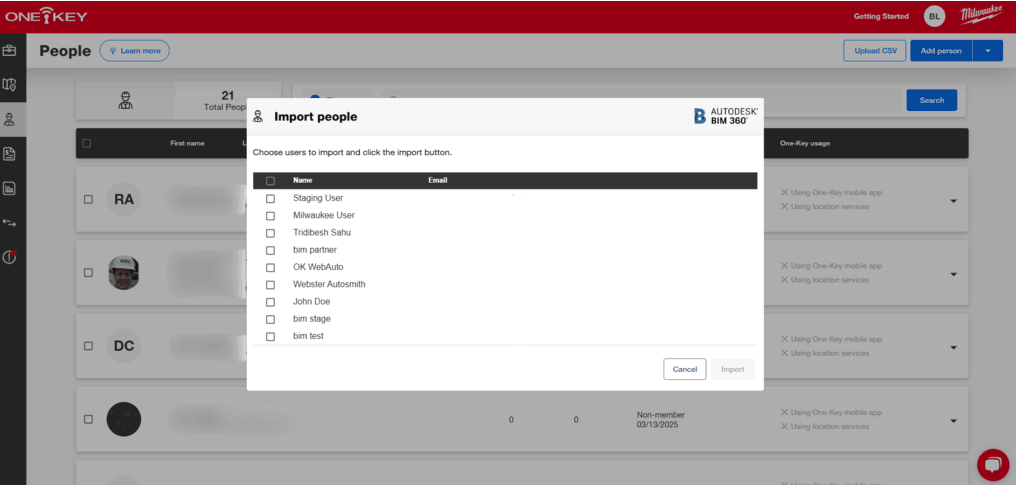Expand the RA person row
Screen dimensions: 1016x487
click(953, 201)
